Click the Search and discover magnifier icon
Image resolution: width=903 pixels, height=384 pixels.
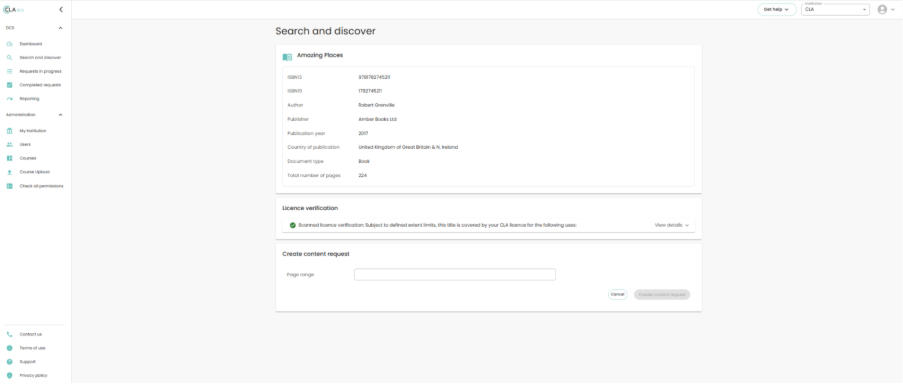coord(9,58)
